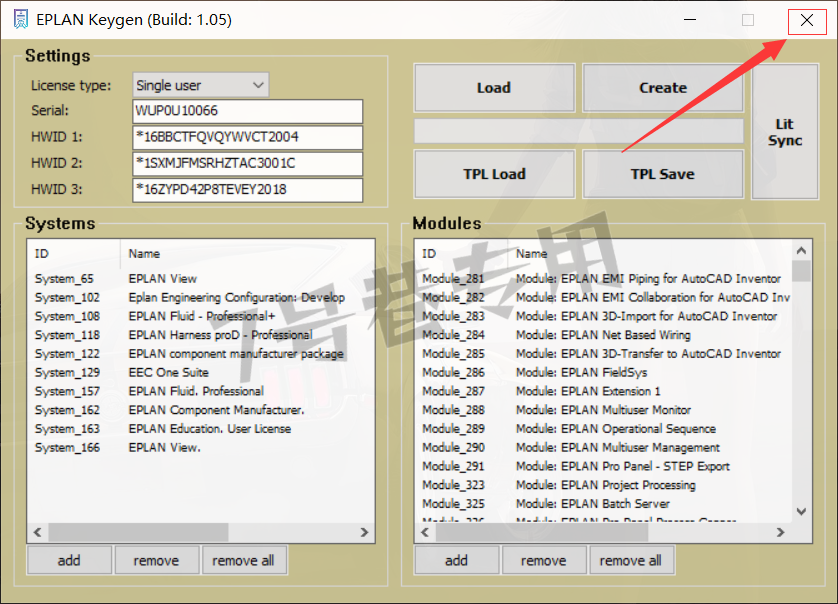Click remove under the Modules list
838x604 pixels.
pyautogui.click(x=544, y=560)
